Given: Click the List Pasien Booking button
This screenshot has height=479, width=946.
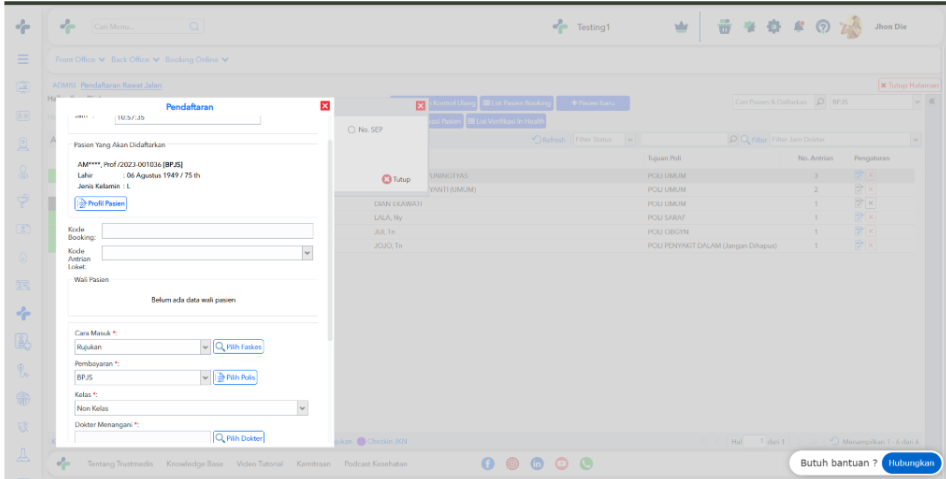Looking at the screenshot, I should coord(516,103).
